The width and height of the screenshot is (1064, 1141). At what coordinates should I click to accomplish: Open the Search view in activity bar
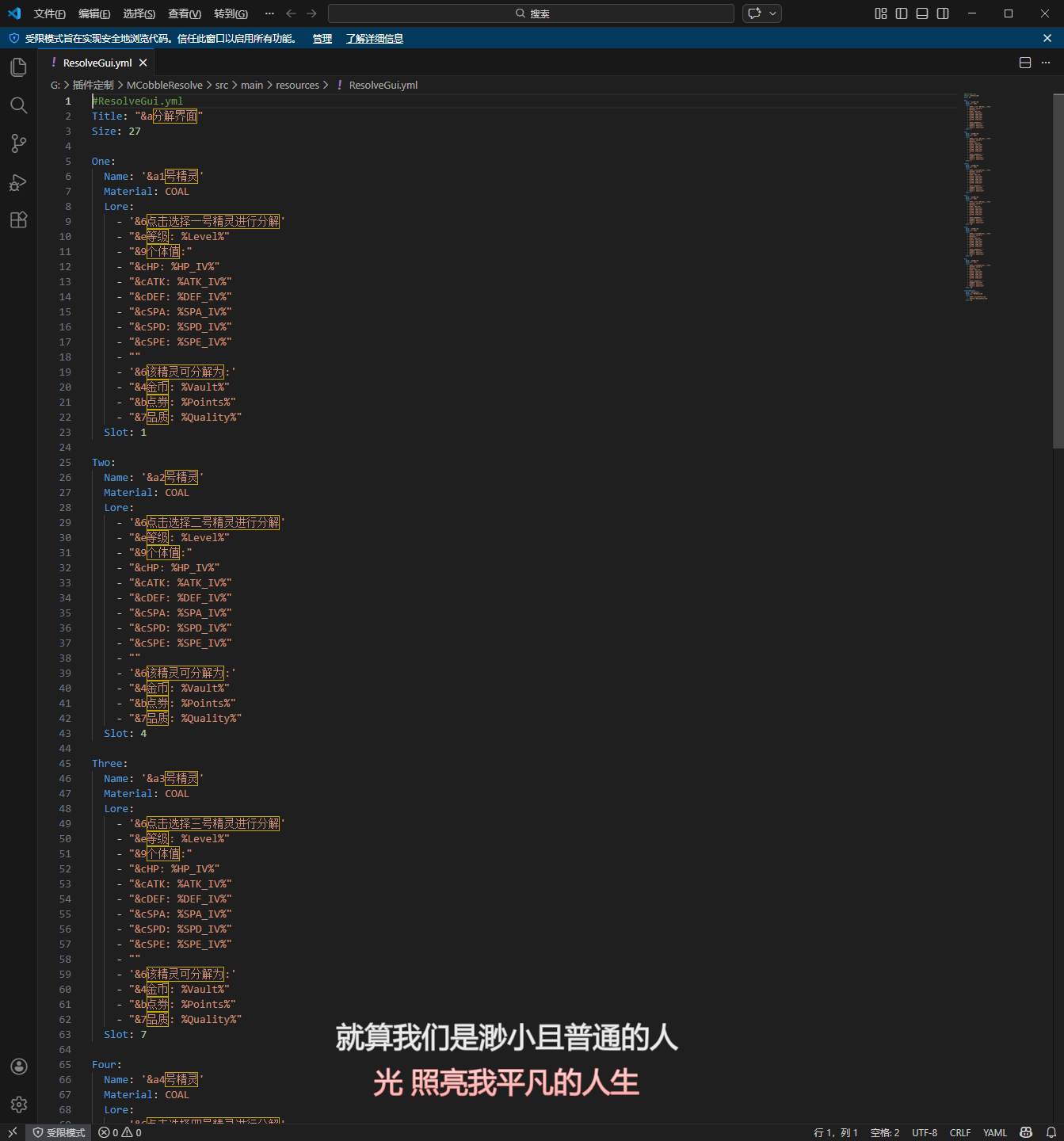pos(18,105)
